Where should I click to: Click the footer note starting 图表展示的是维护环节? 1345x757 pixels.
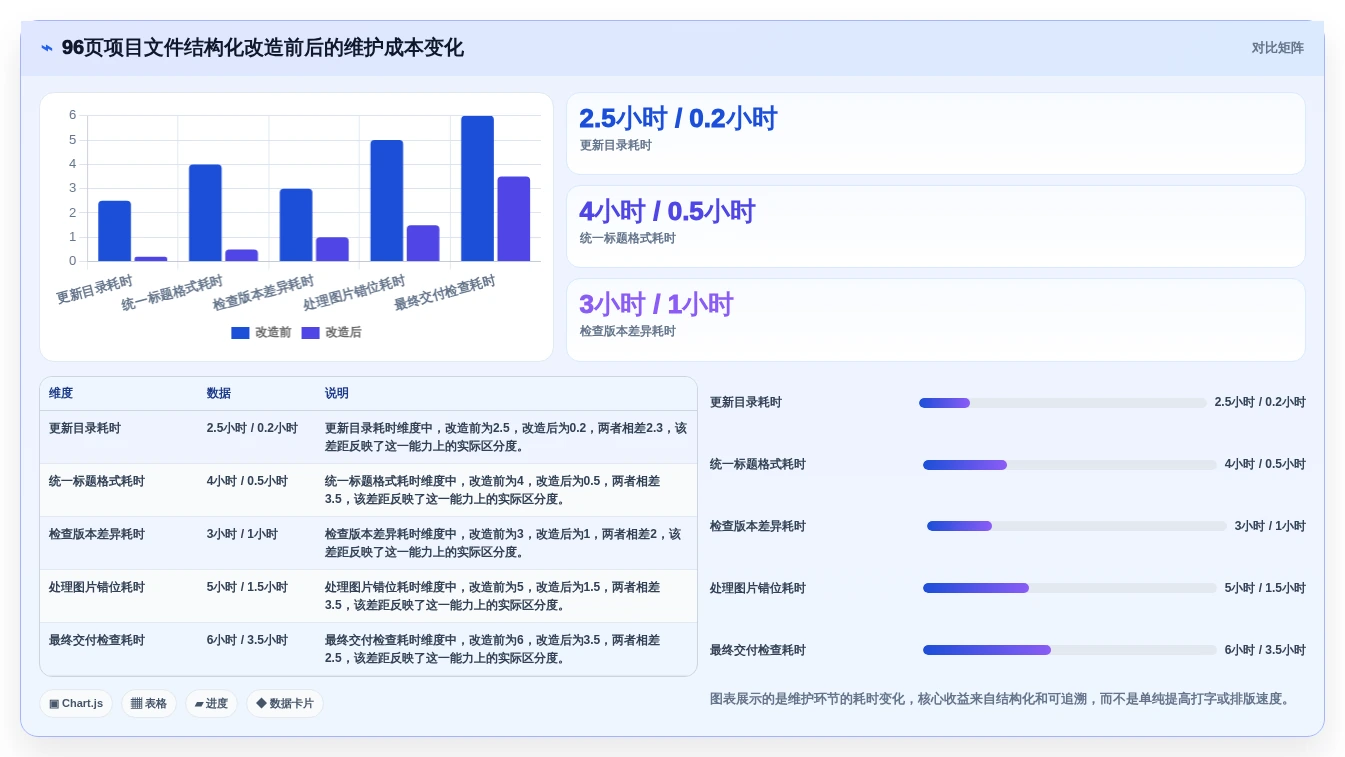tap(1003, 699)
